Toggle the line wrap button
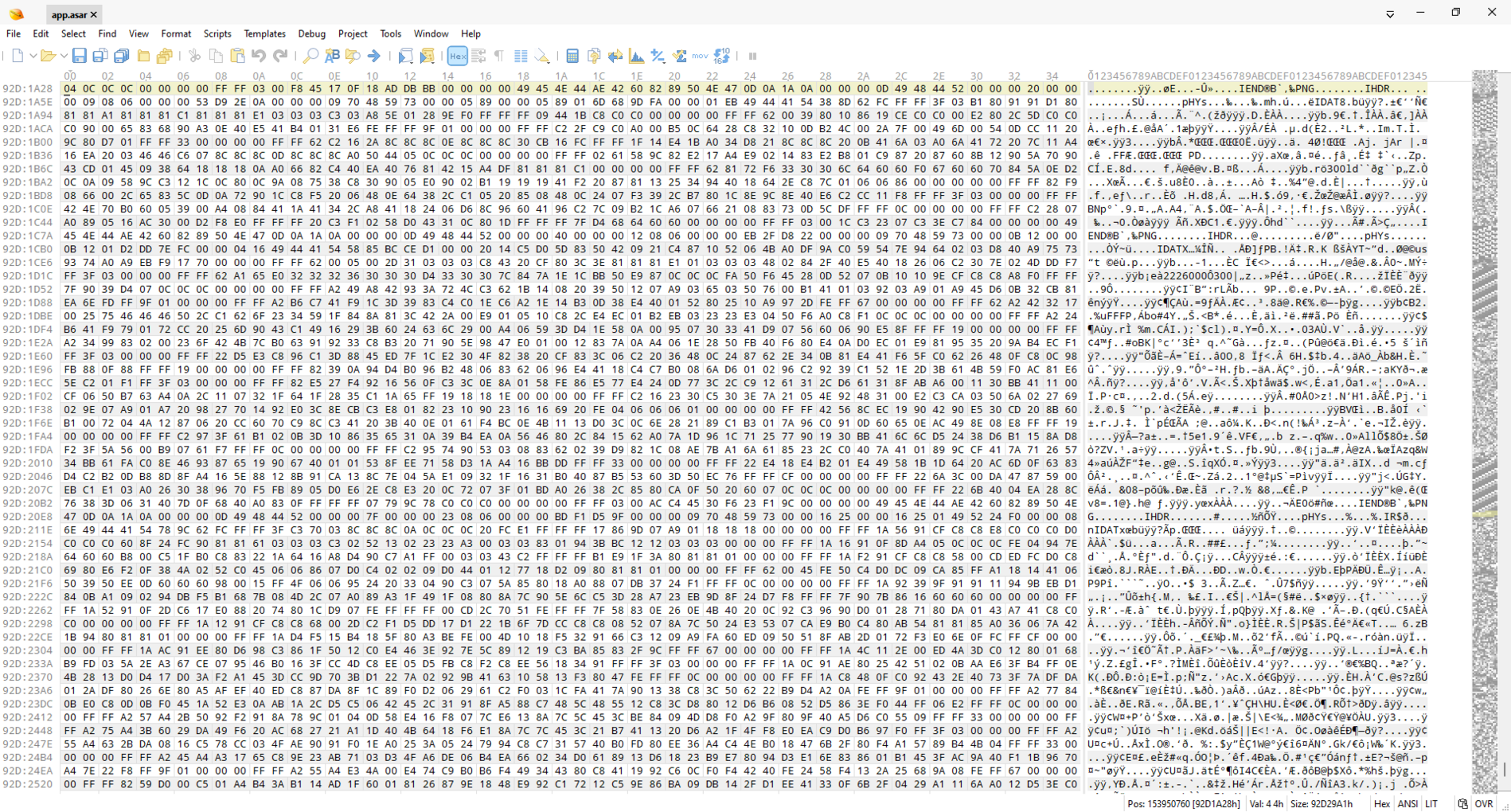This screenshot has width=1511, height=812. coord(478,56)
